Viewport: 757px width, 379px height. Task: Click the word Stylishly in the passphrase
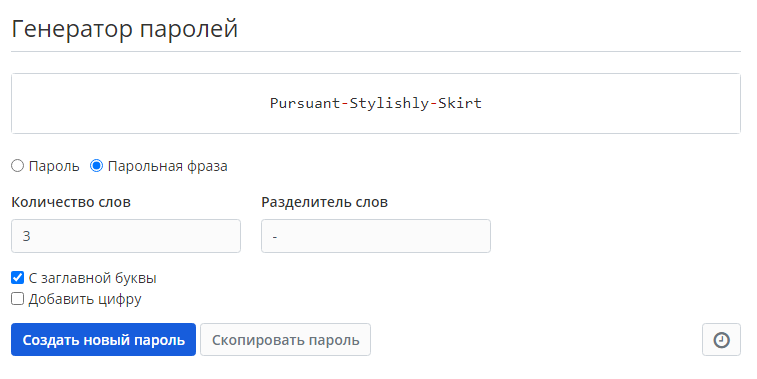click(389, 103)
